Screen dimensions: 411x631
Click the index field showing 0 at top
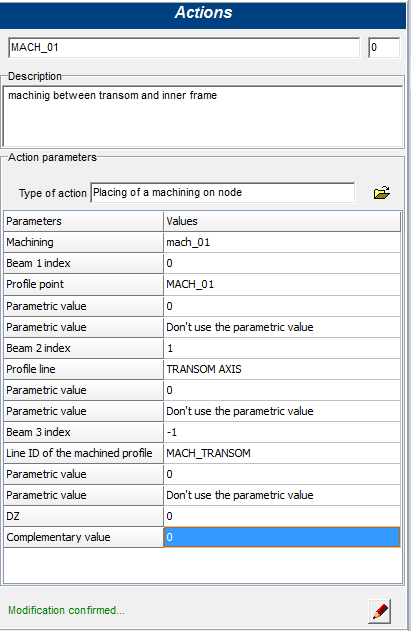384,48
